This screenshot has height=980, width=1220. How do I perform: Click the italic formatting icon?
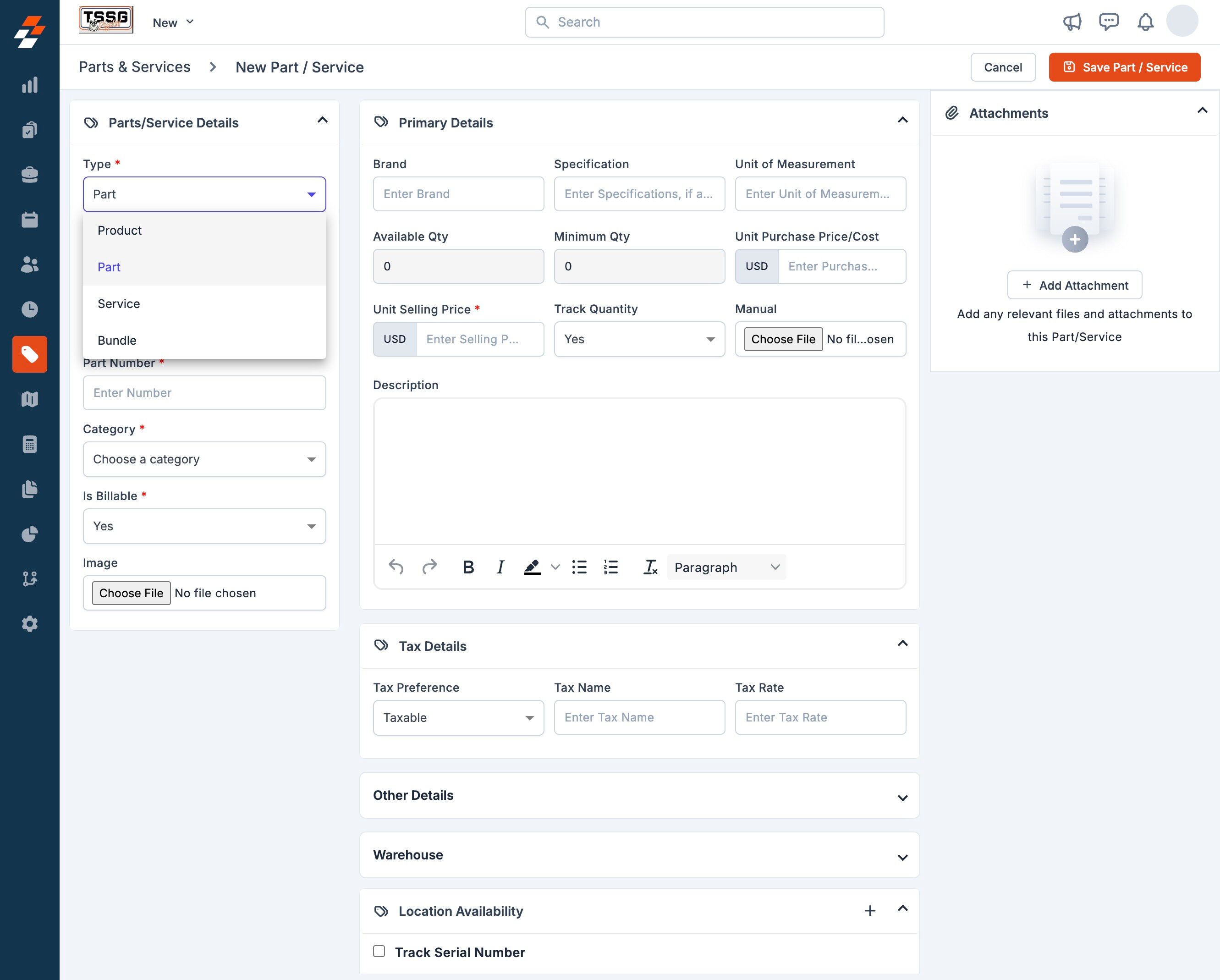pos(500,567)
